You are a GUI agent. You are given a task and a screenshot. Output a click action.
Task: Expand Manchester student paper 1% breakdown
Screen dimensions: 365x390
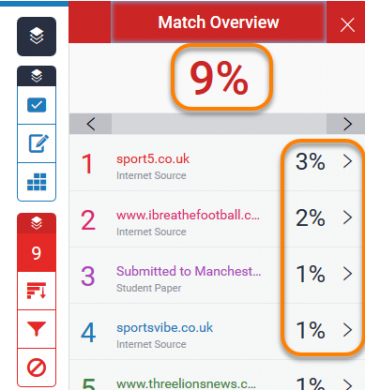pos(347,274)
